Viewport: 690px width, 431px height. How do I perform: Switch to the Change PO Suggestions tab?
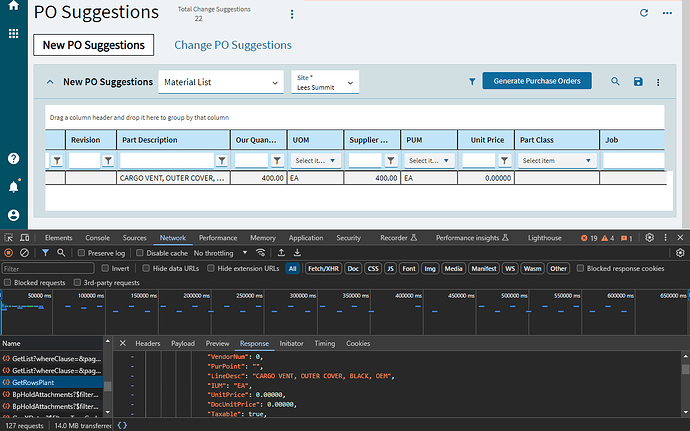tap(233, 45)
